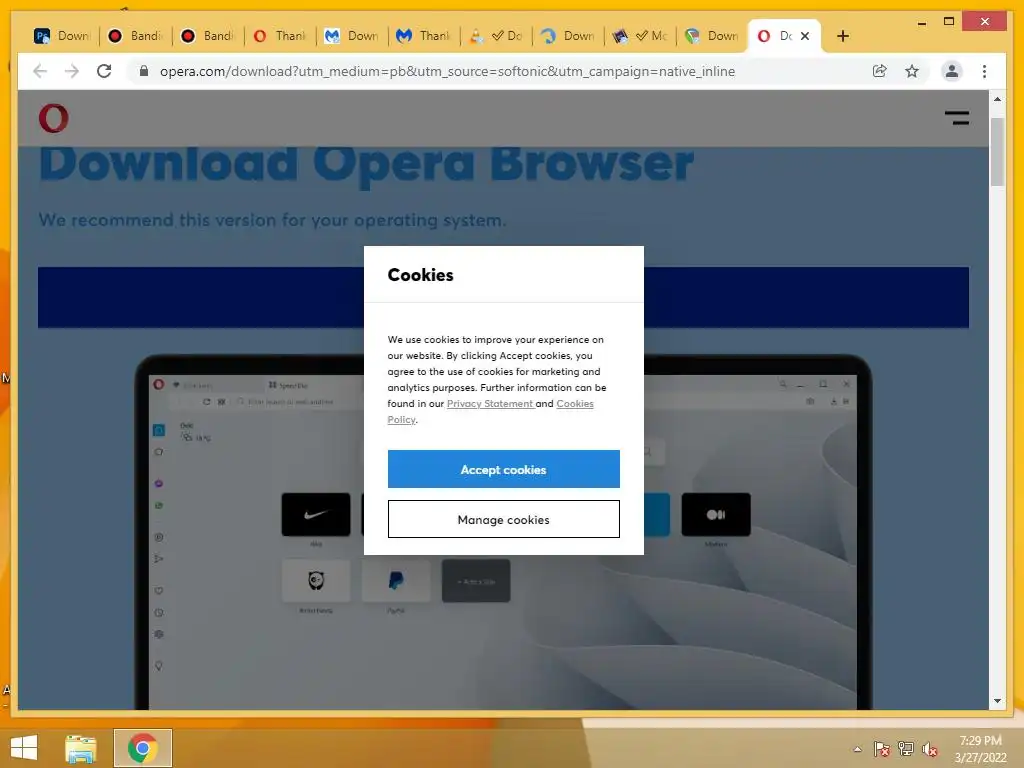Switch to the first Bandicam tab

point(135,36)
